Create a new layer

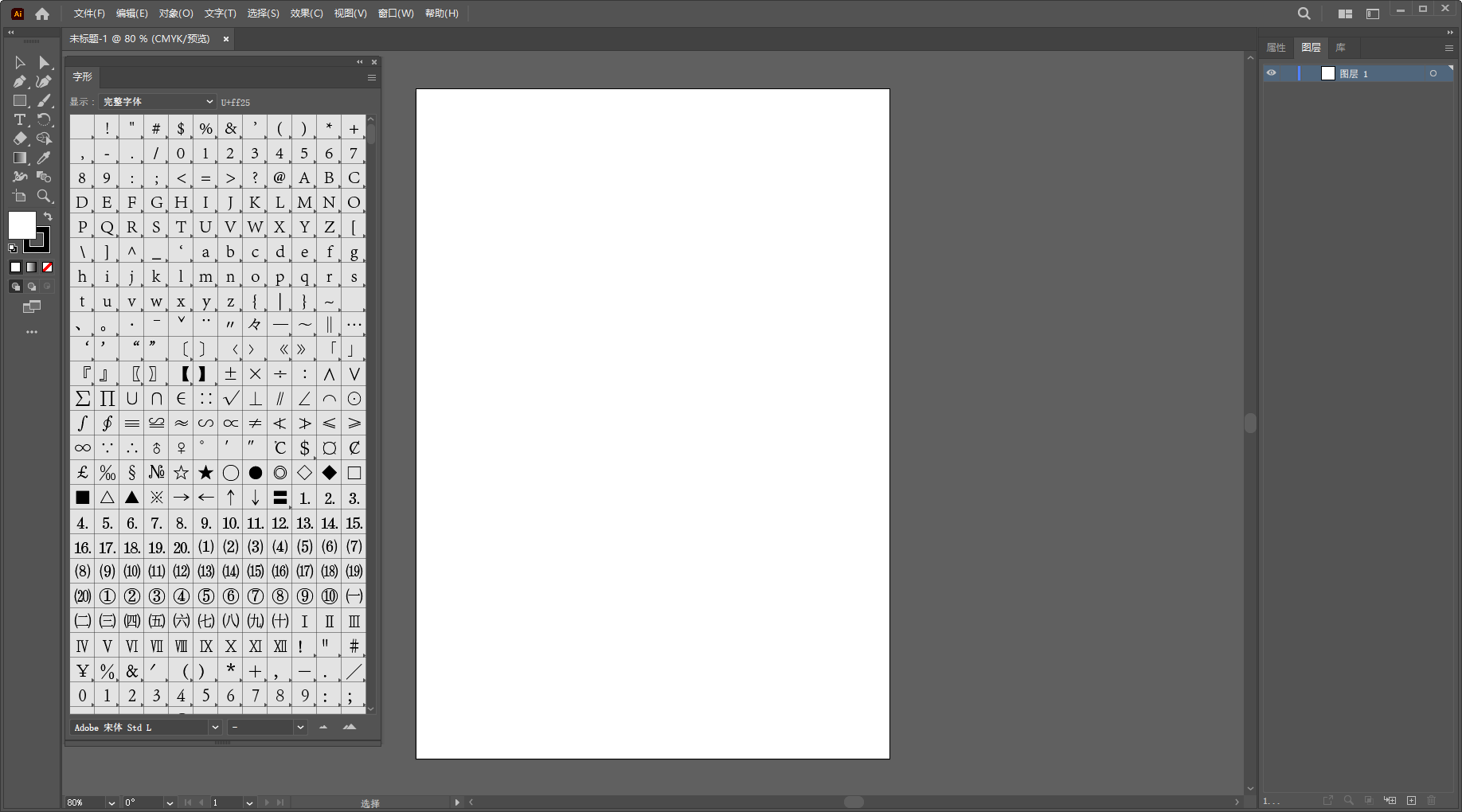click(x=1411, y=800)
